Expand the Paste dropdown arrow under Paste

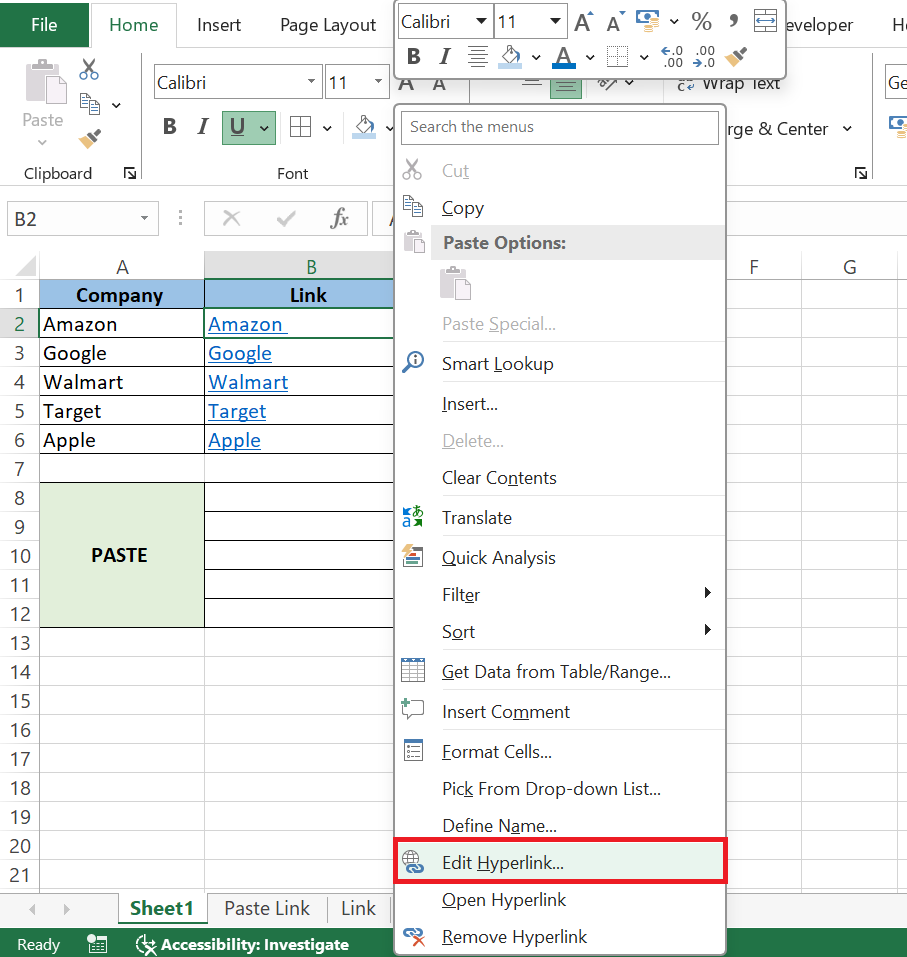pyautogui.click(x=42, y=142)
